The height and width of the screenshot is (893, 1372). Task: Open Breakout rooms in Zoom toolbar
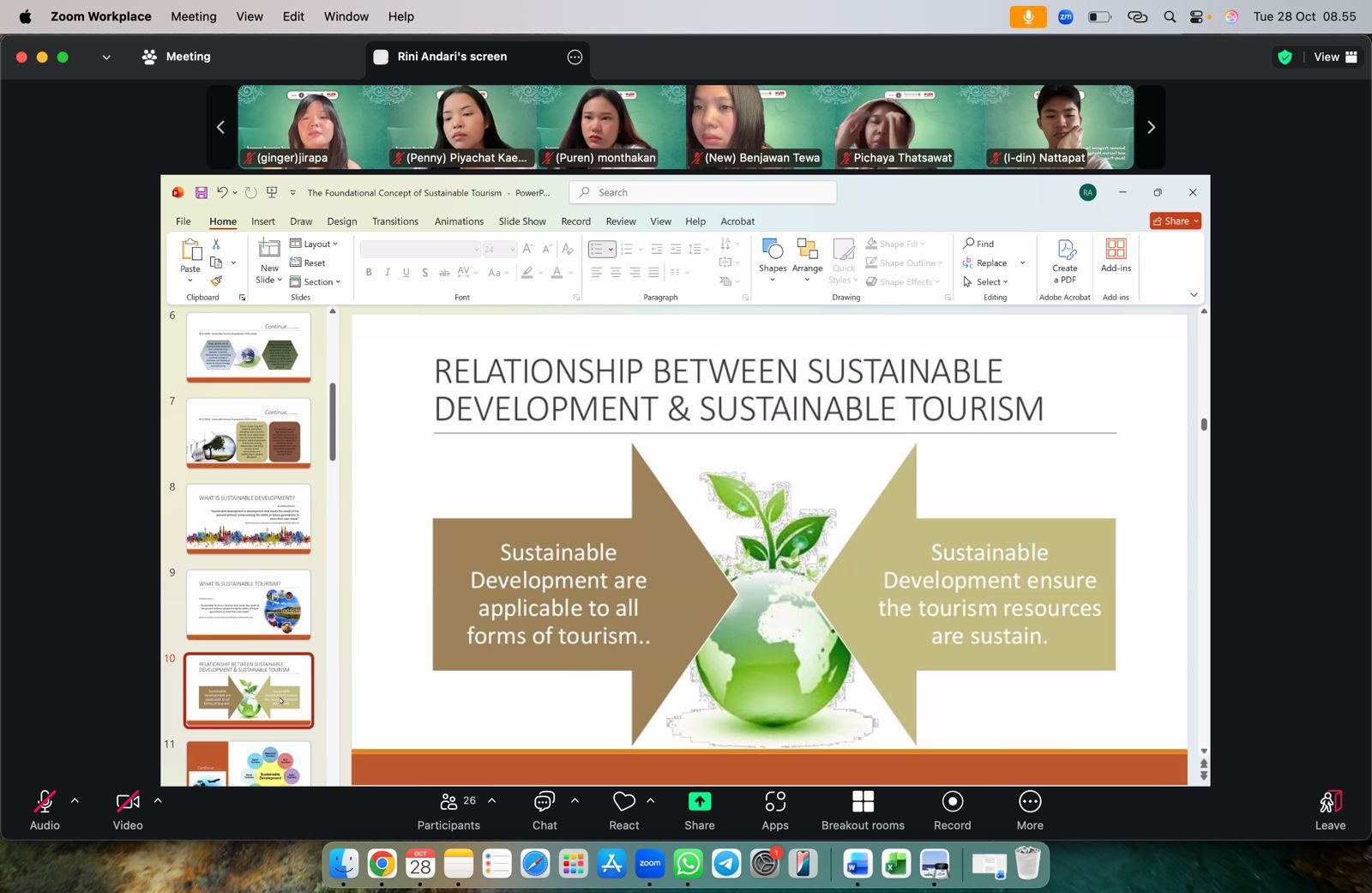pos(863,811)
